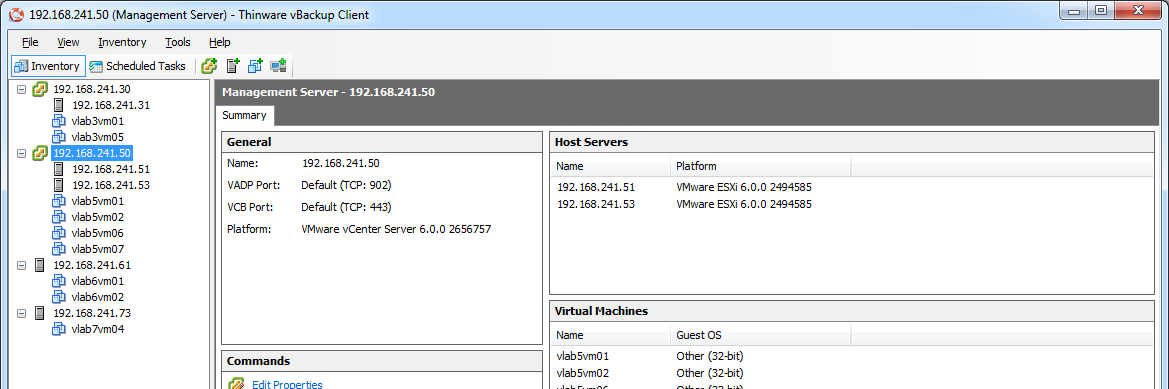Click the VCB Port value Default (TCP: 443)
The height and width of the screenshot is (389, 1169).
(346, 207)
